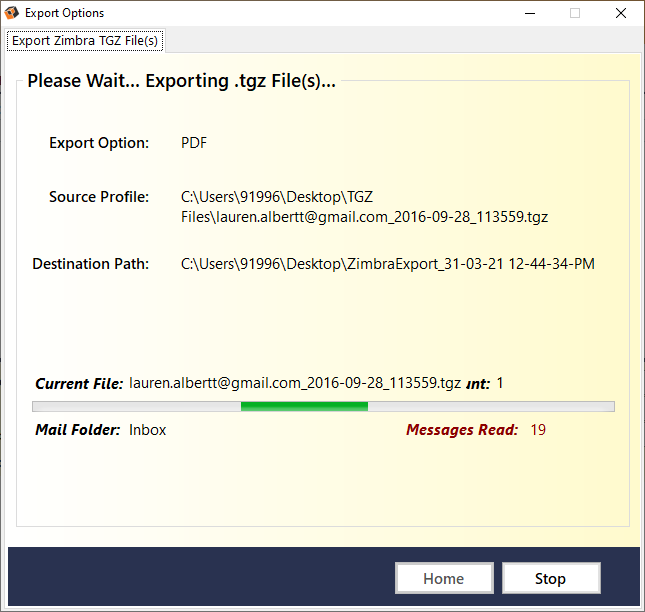The image size is (645, 612).
Task: Click the Current File label
Action: [x=79, y=384]
